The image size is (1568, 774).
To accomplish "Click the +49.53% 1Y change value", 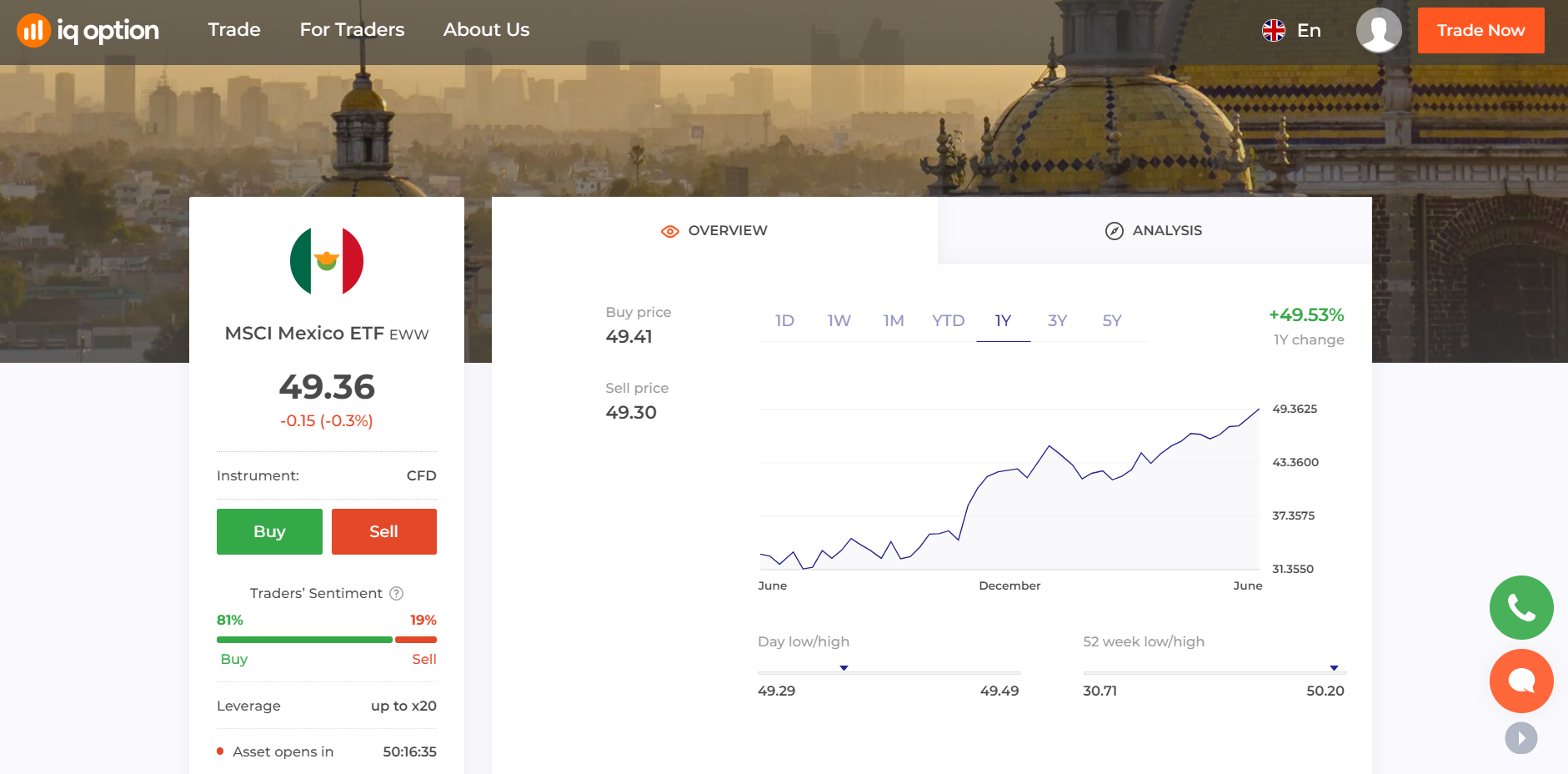I will coord(1306,315).
